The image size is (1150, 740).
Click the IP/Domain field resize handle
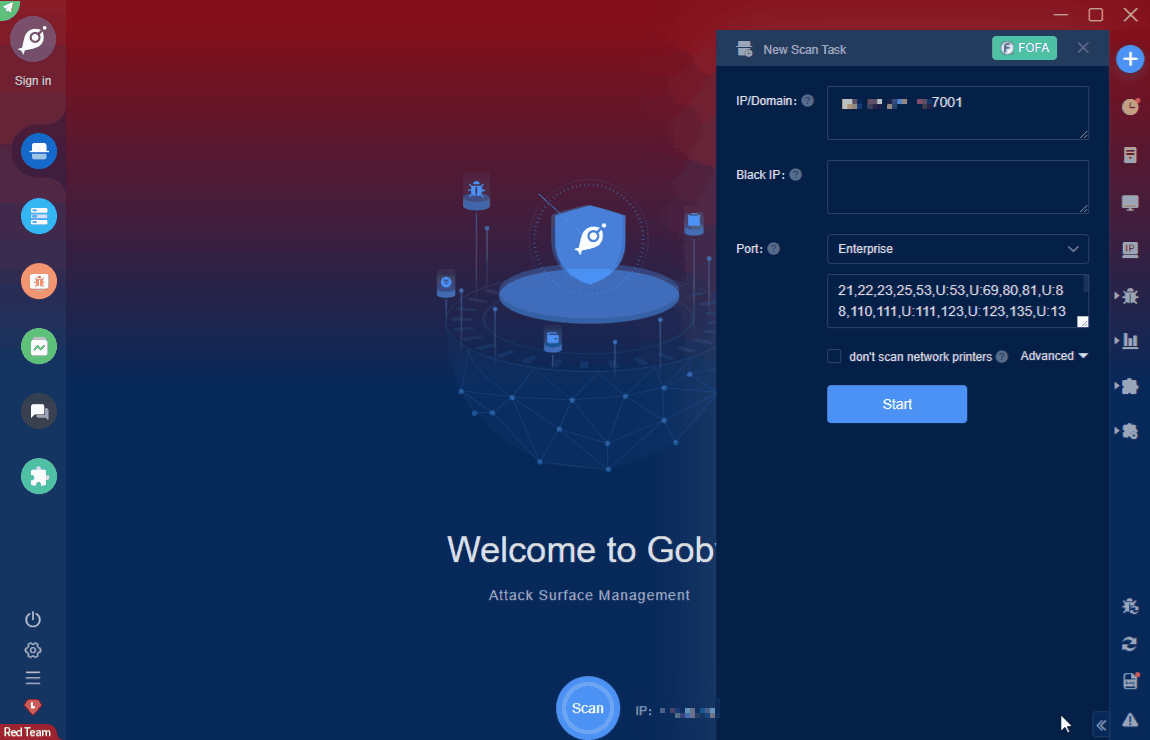(x=1084, y=135)
